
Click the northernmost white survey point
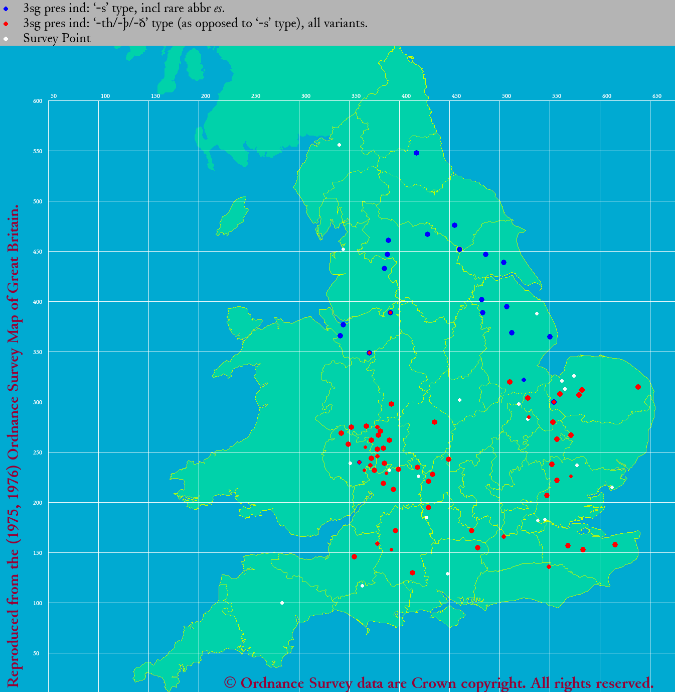point(339,145)
